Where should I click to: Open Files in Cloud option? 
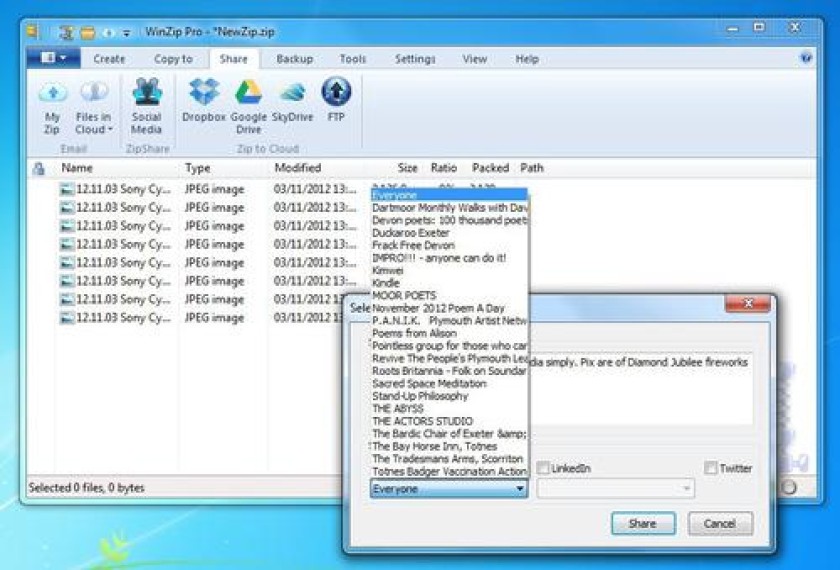click(94, 108)
